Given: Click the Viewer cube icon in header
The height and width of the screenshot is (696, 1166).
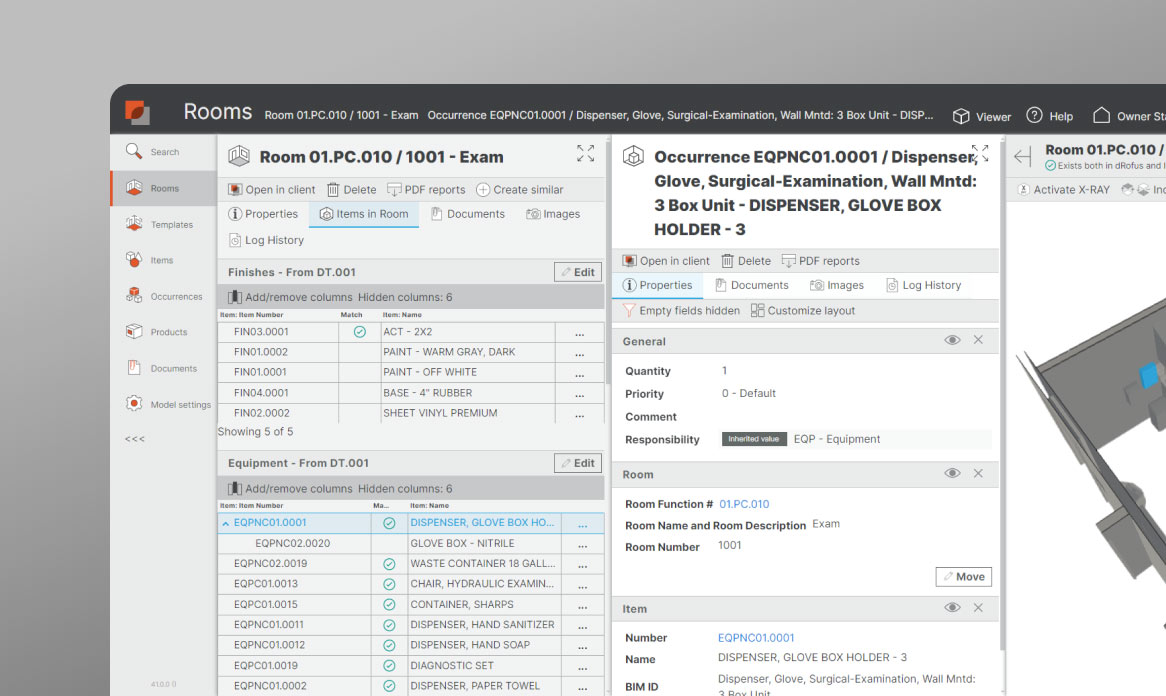Looking at the screenshot, I should click(961, 116).
